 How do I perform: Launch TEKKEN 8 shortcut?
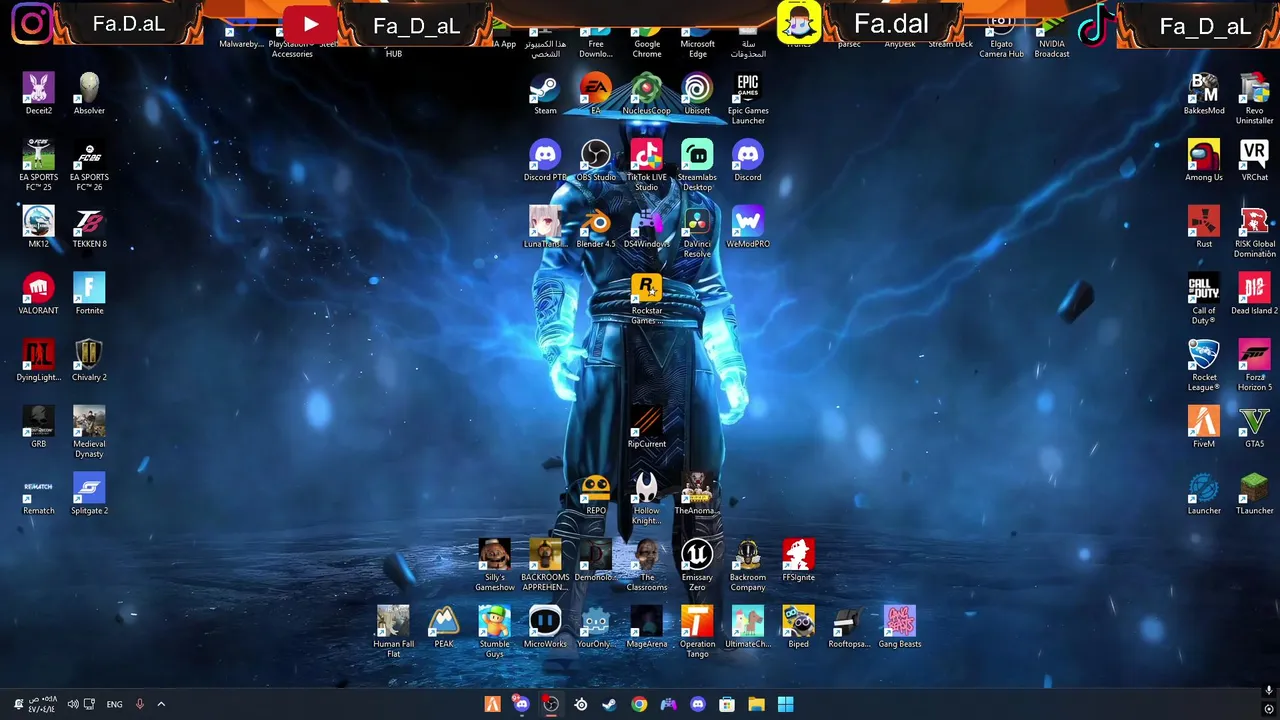tap(89, 228)
